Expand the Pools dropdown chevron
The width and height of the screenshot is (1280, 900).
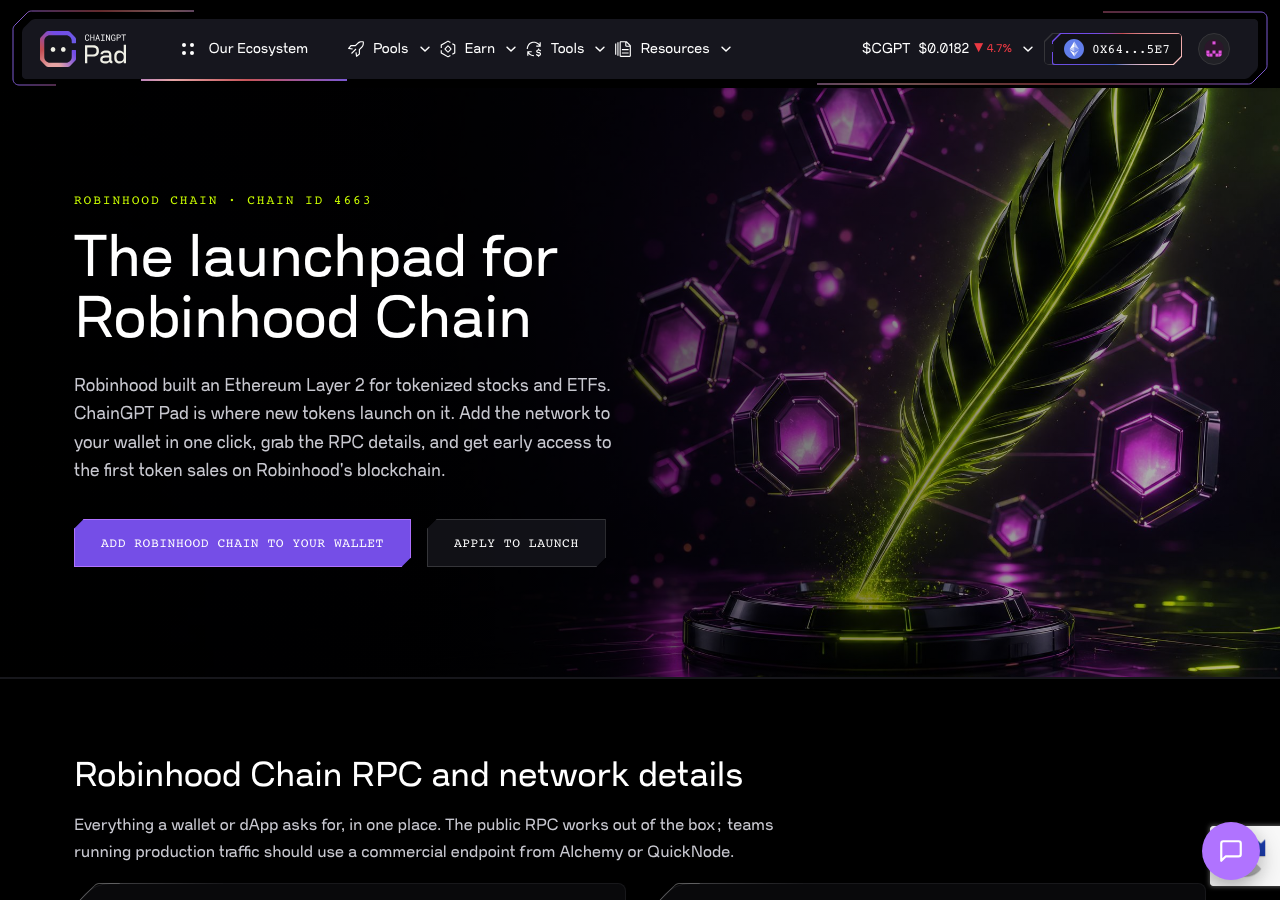tap(425, 49)
